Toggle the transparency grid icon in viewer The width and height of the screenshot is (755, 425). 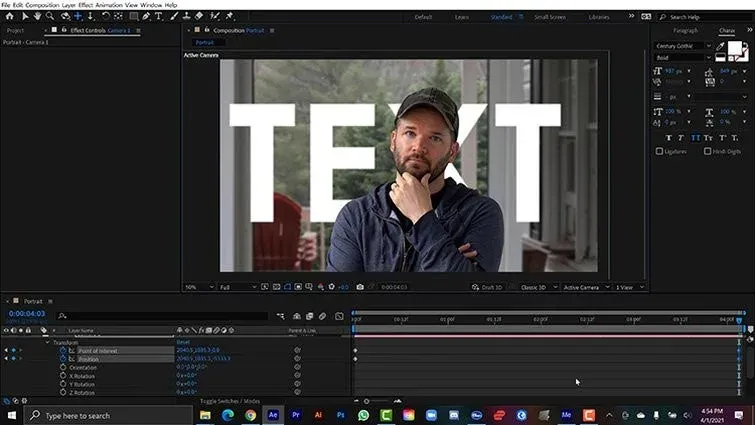click(276, 287)
